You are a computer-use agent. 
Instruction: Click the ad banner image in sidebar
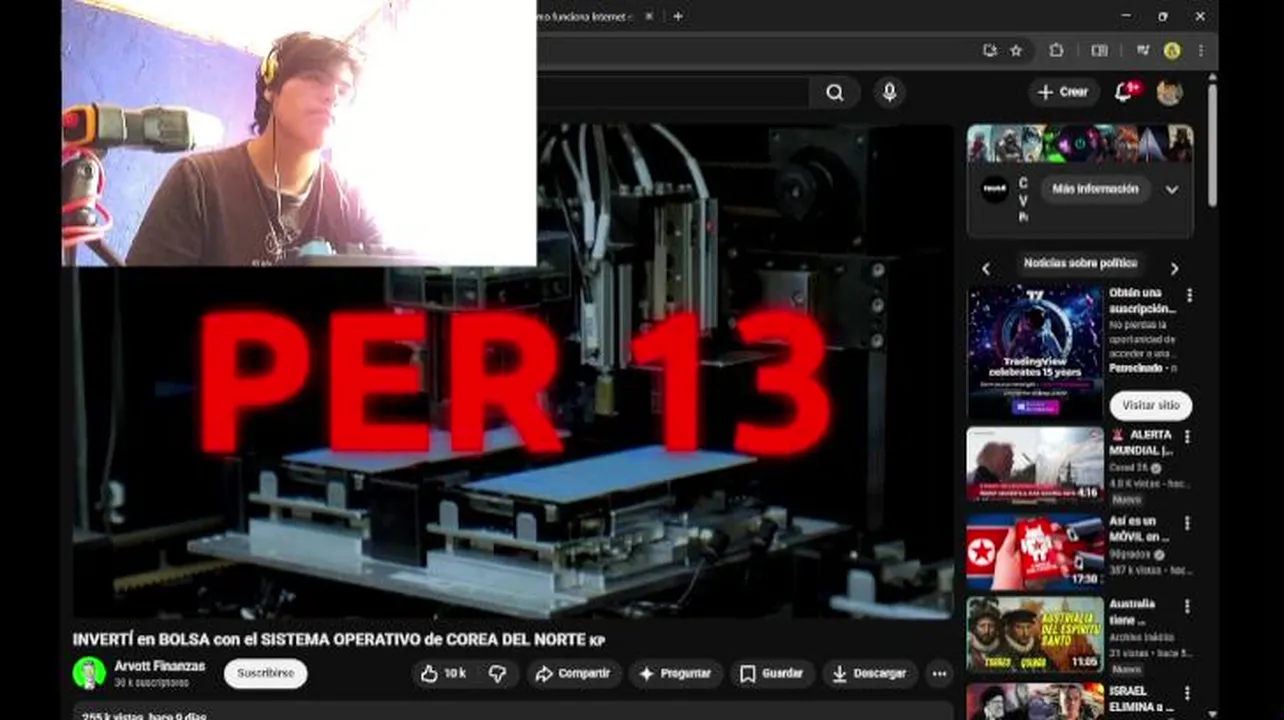[1080, 143]
